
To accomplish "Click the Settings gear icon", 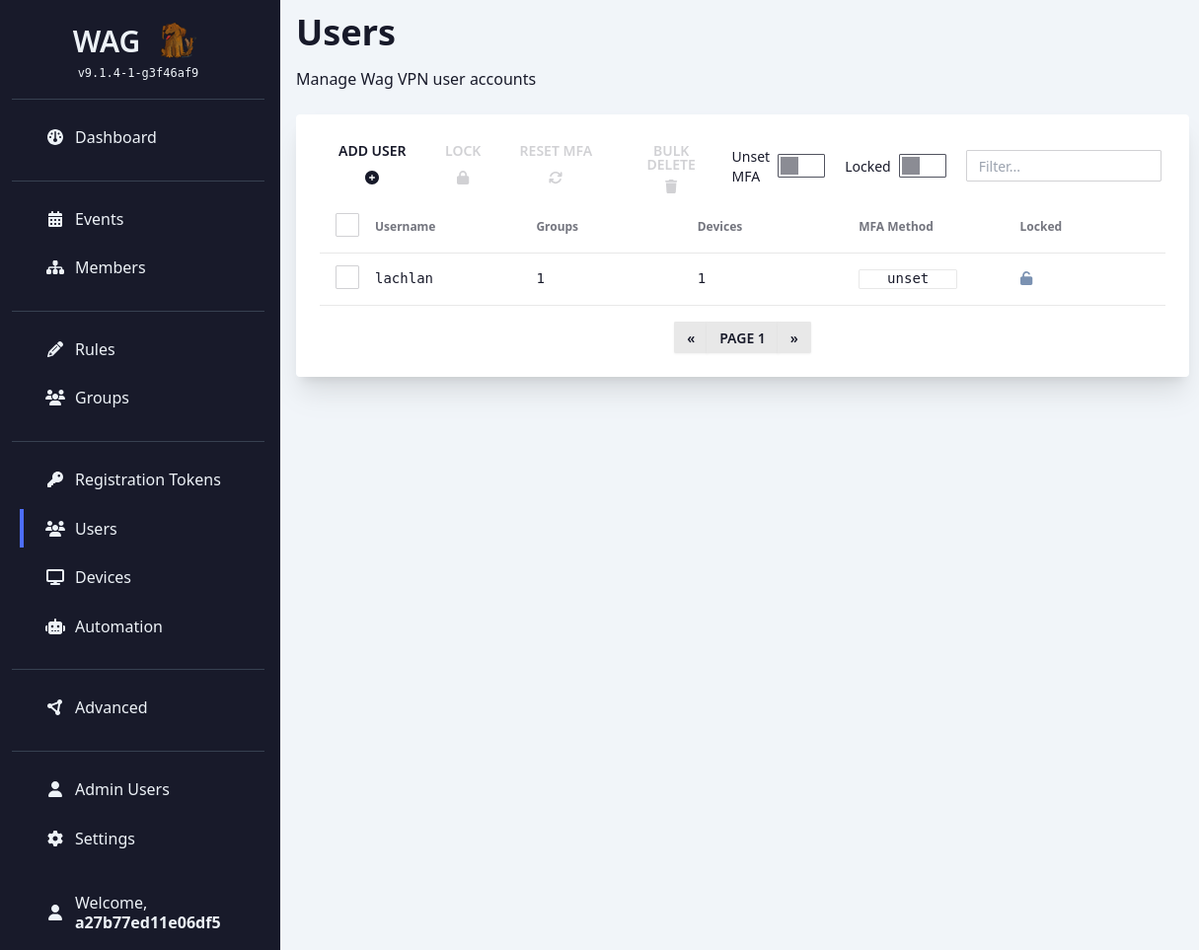I will pos(55,839).
